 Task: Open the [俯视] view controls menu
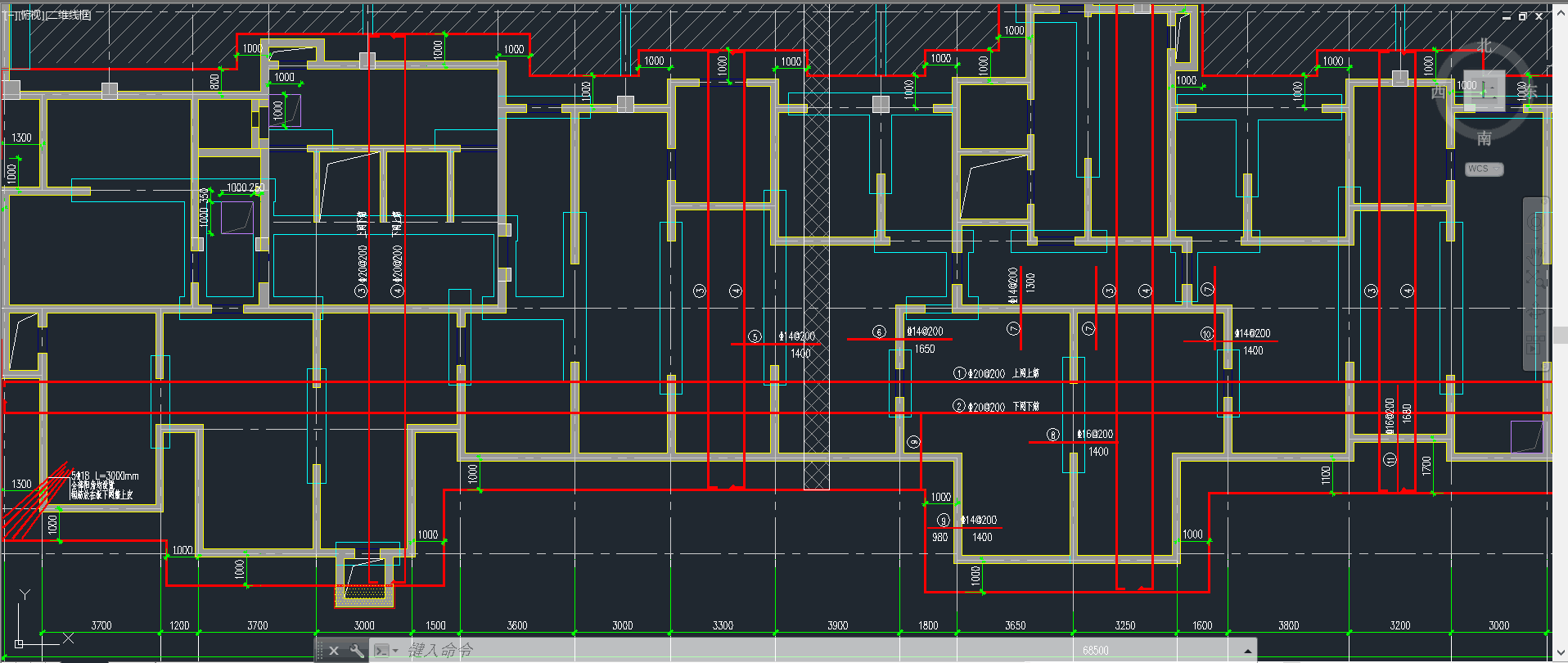point(29,16)
